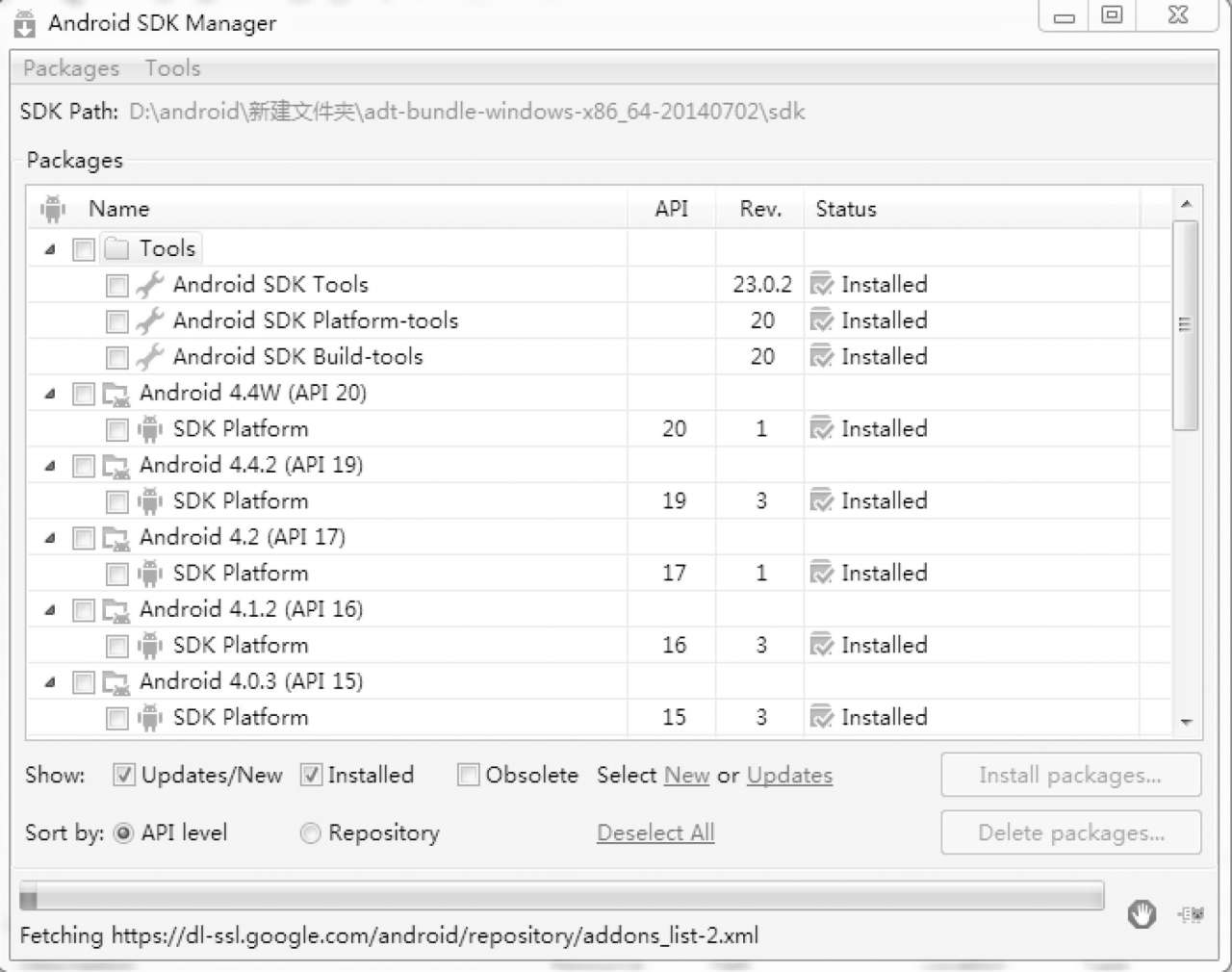This screenshot has height=972, width=1232.
Task: Click Installed status icon for API 17 platform
Action: (821, 574)
